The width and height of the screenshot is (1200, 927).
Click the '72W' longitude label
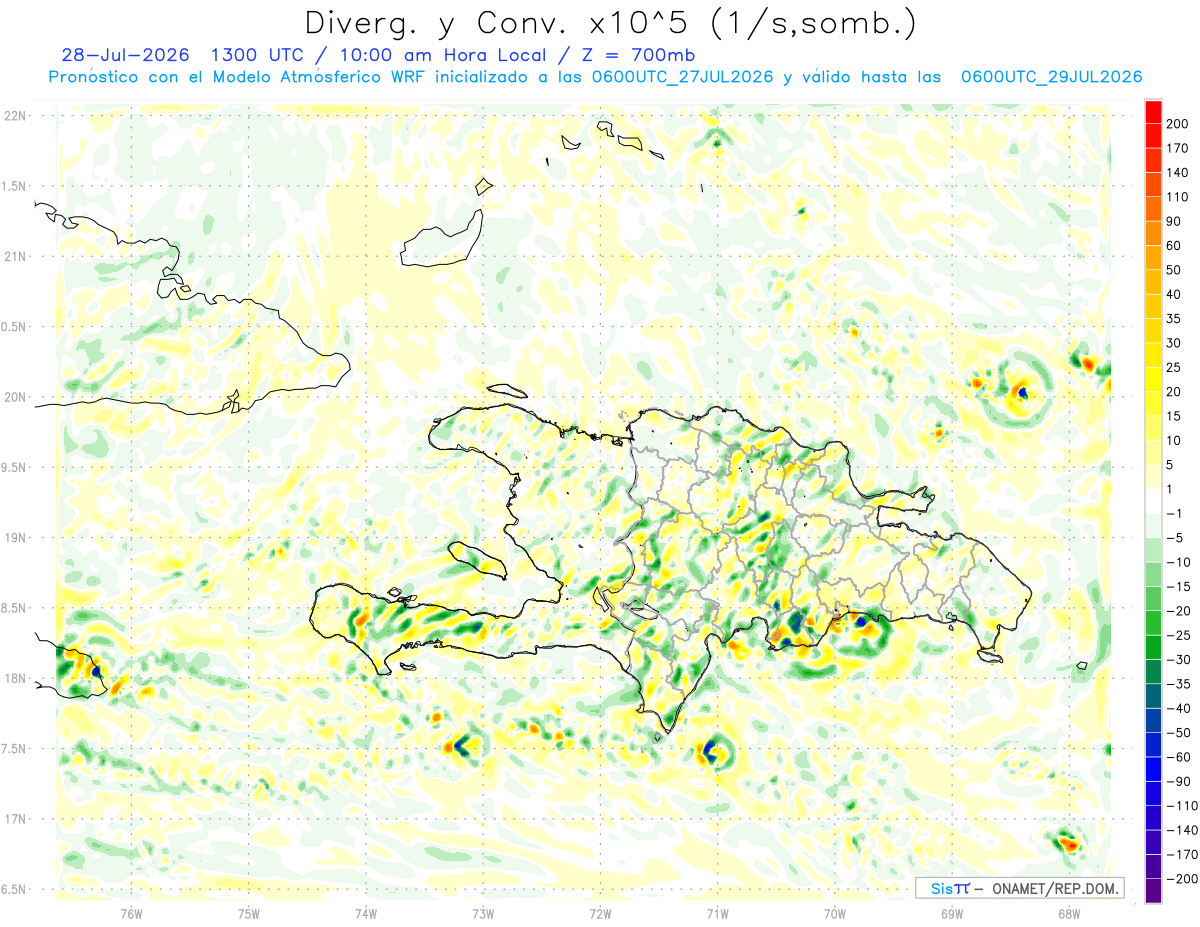click(x=600, y=912)
